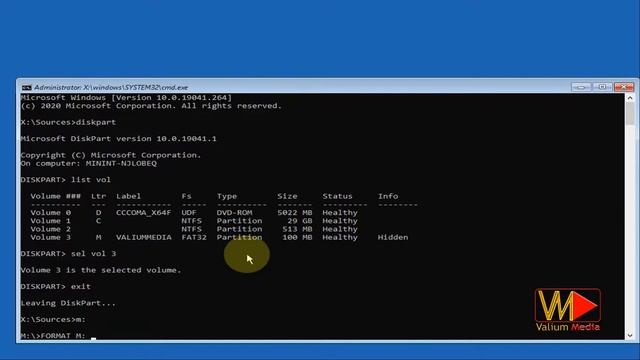Click 'Volume 3 is the selected volume.' line
Viewport: 640px width, 360px height.
click(x=101, y=270)
